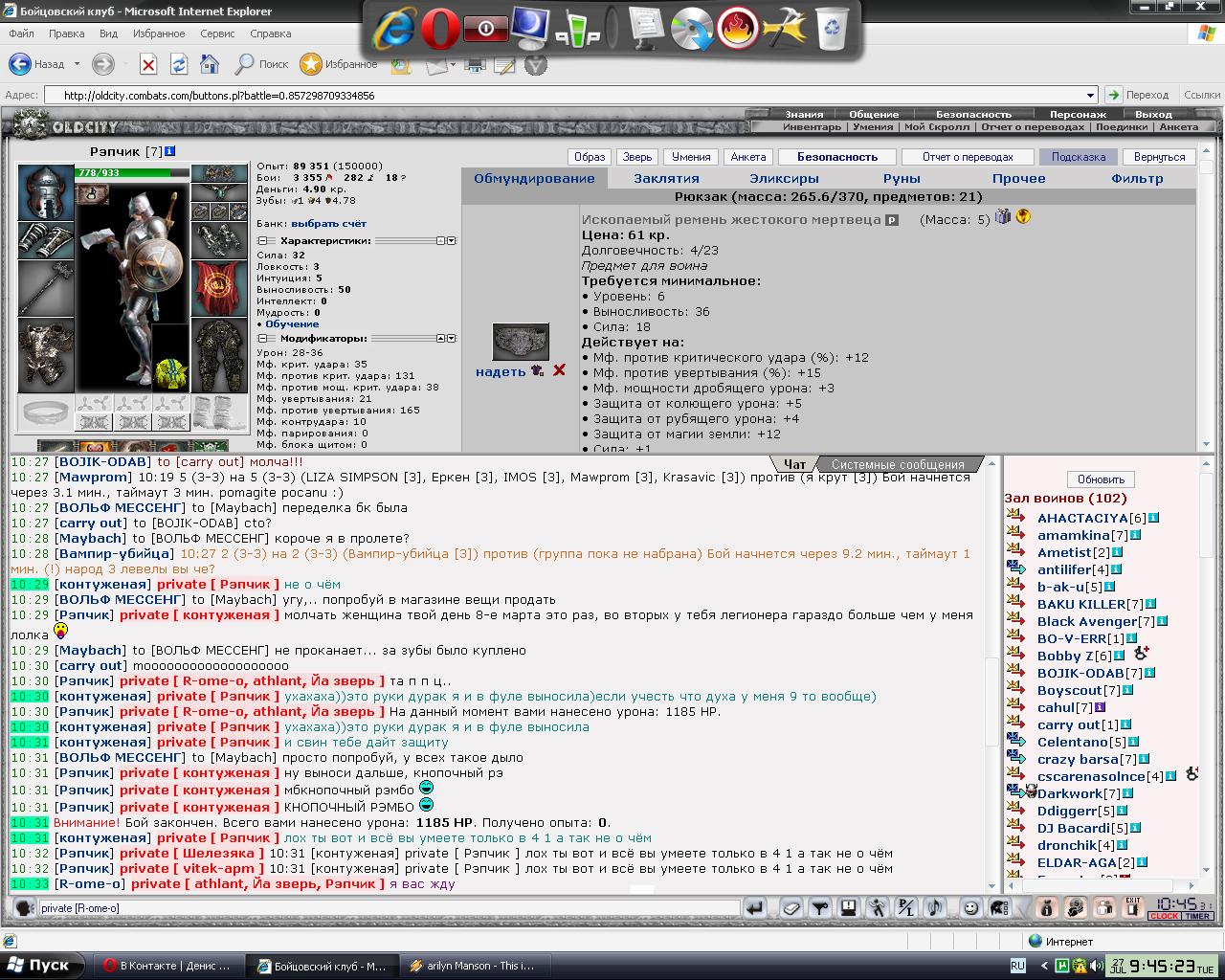Collapse the Модификаторы section

pyautogui.click(x=263, y=339)
